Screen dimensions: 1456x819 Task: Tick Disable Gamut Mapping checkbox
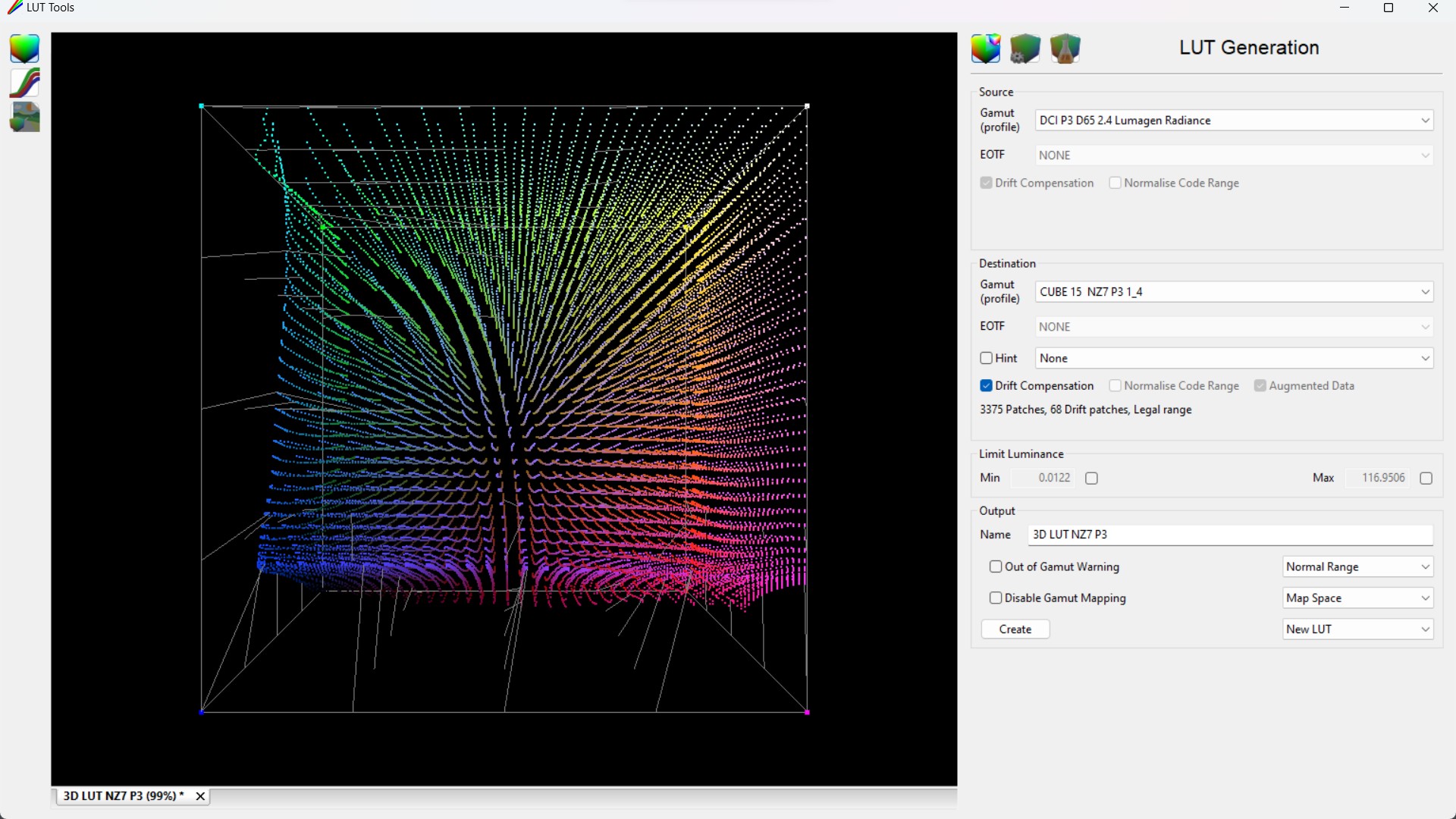click(x=995, y=598)
